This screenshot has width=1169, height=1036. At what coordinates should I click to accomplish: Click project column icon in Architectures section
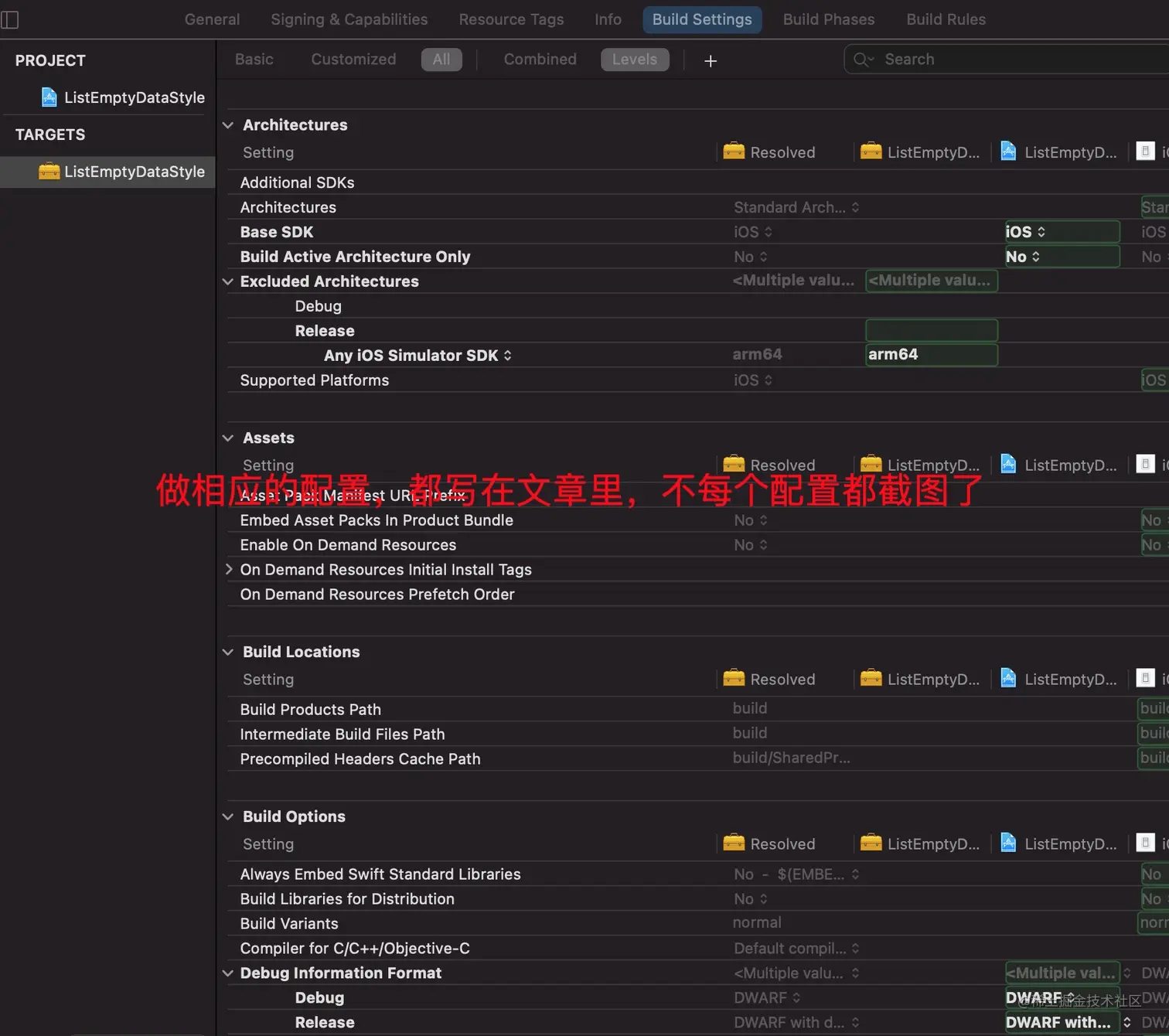click(1008, 152)
